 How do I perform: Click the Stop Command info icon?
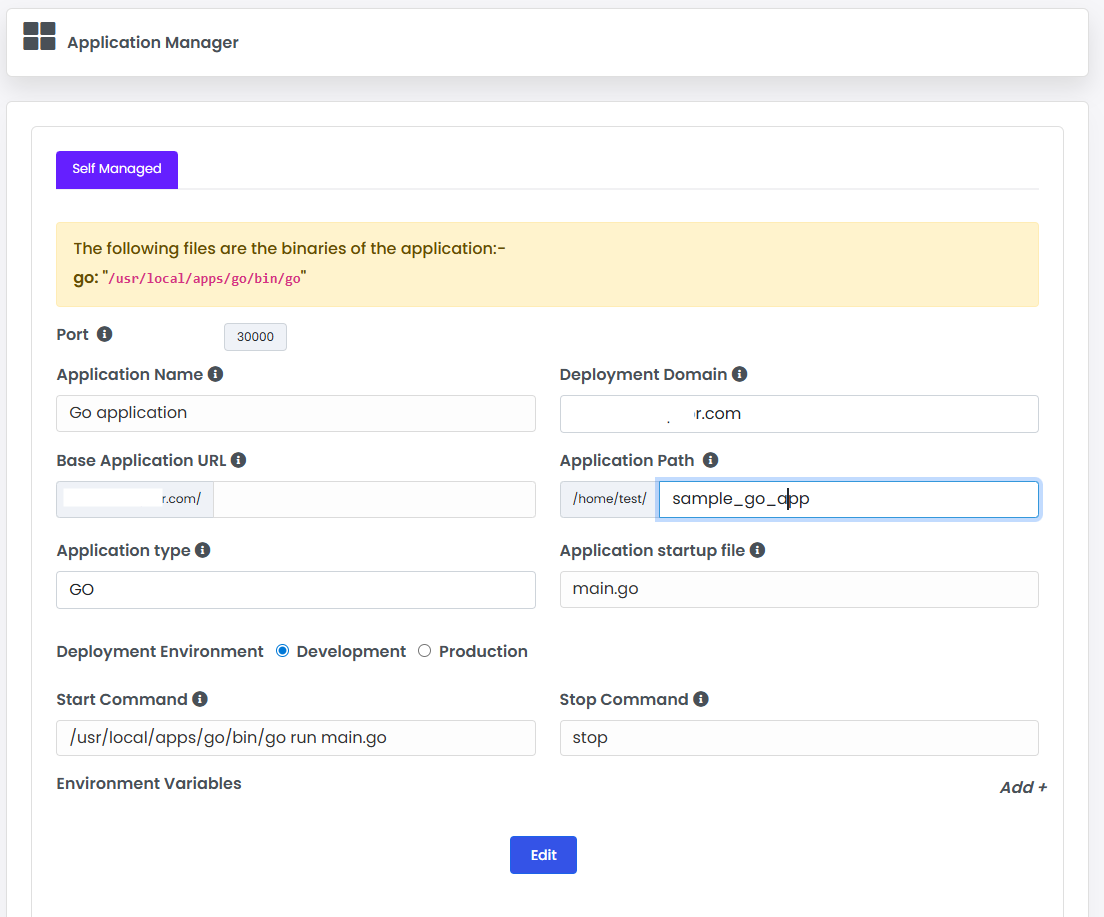click(701, 700)
